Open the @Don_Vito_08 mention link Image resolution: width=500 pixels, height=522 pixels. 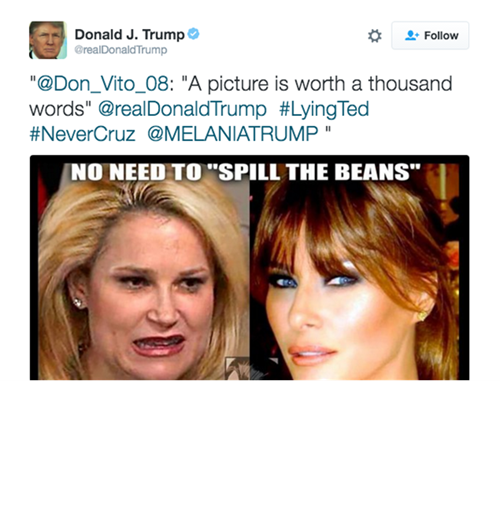pos(102,84)
